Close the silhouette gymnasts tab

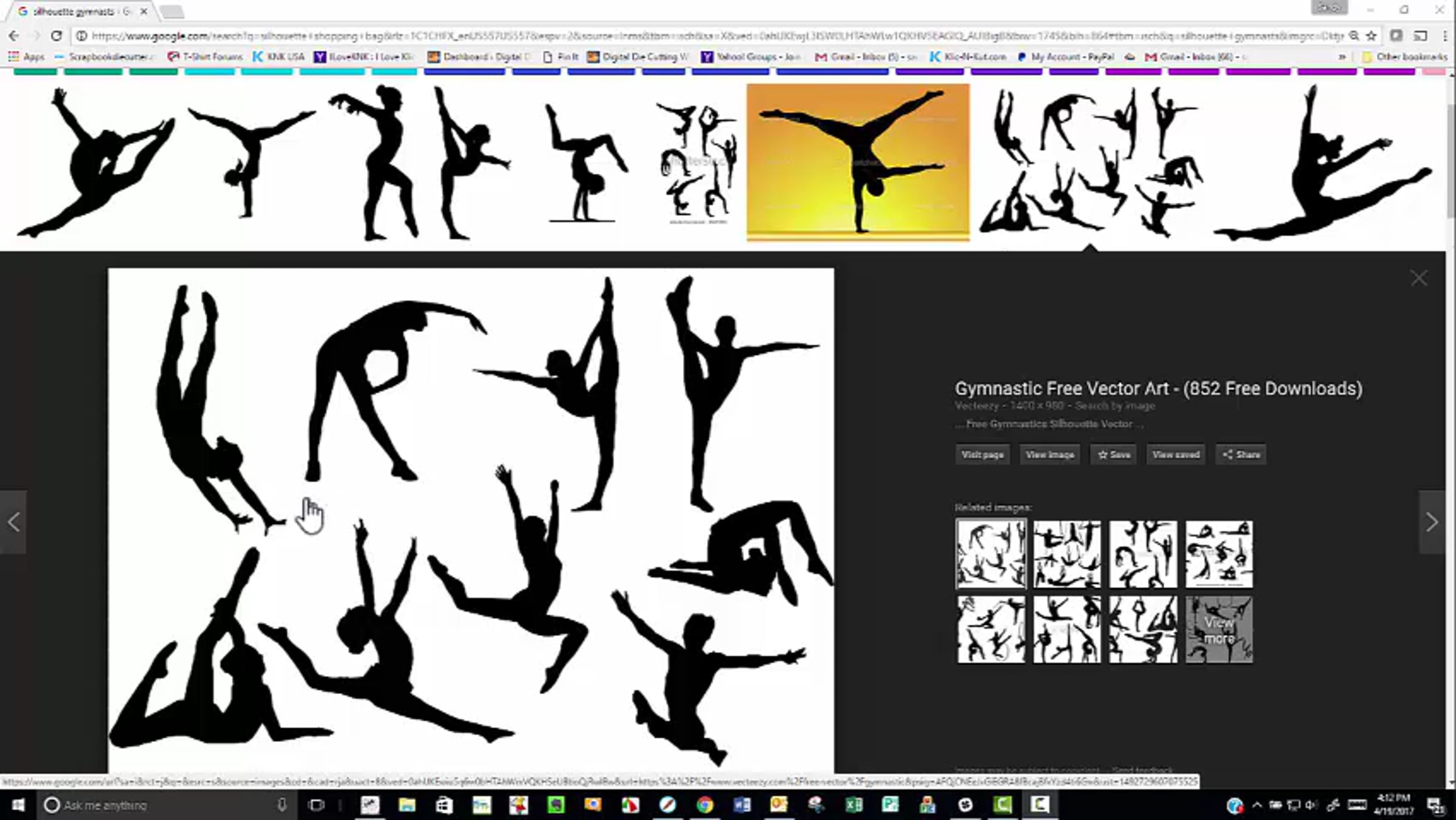(144, 12)
